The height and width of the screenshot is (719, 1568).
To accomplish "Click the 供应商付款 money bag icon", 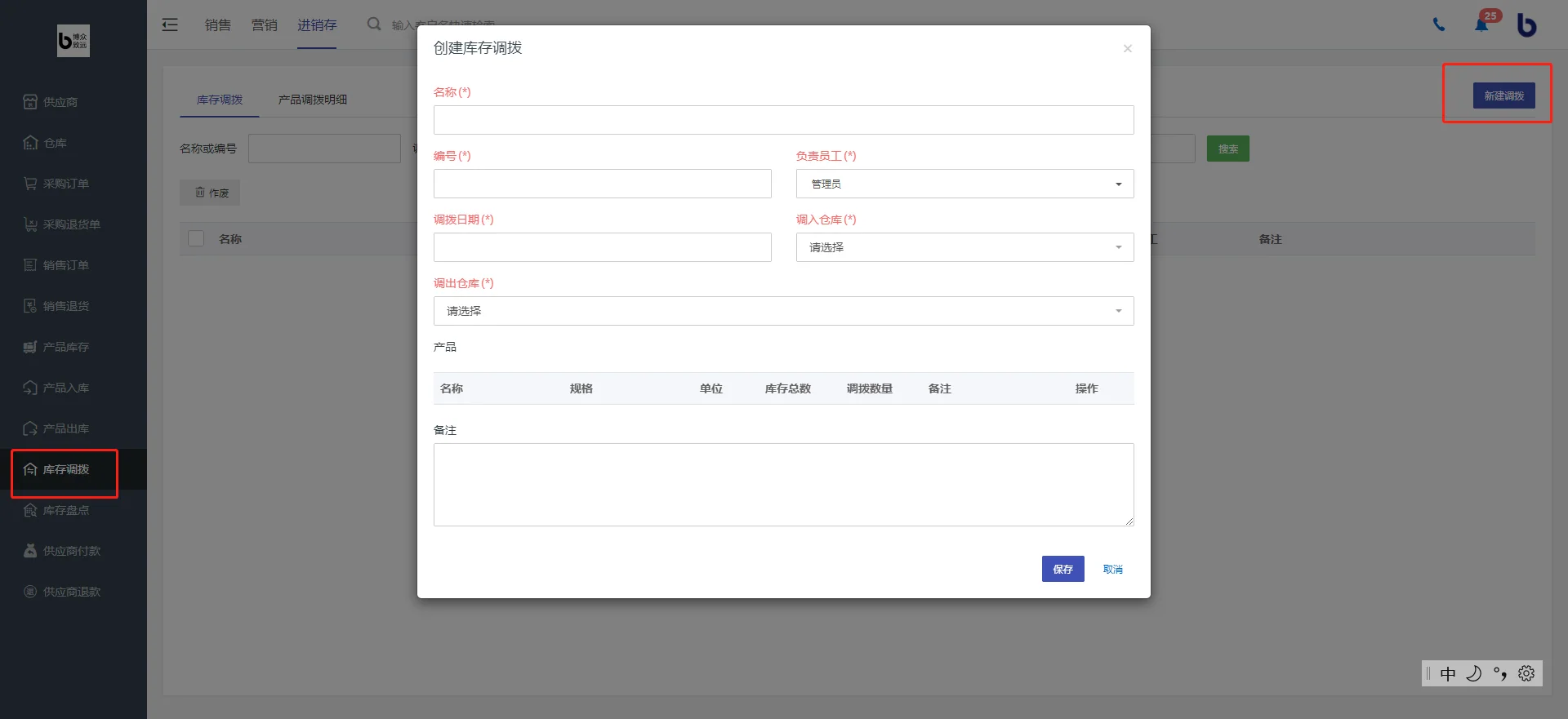I will 30,551.
